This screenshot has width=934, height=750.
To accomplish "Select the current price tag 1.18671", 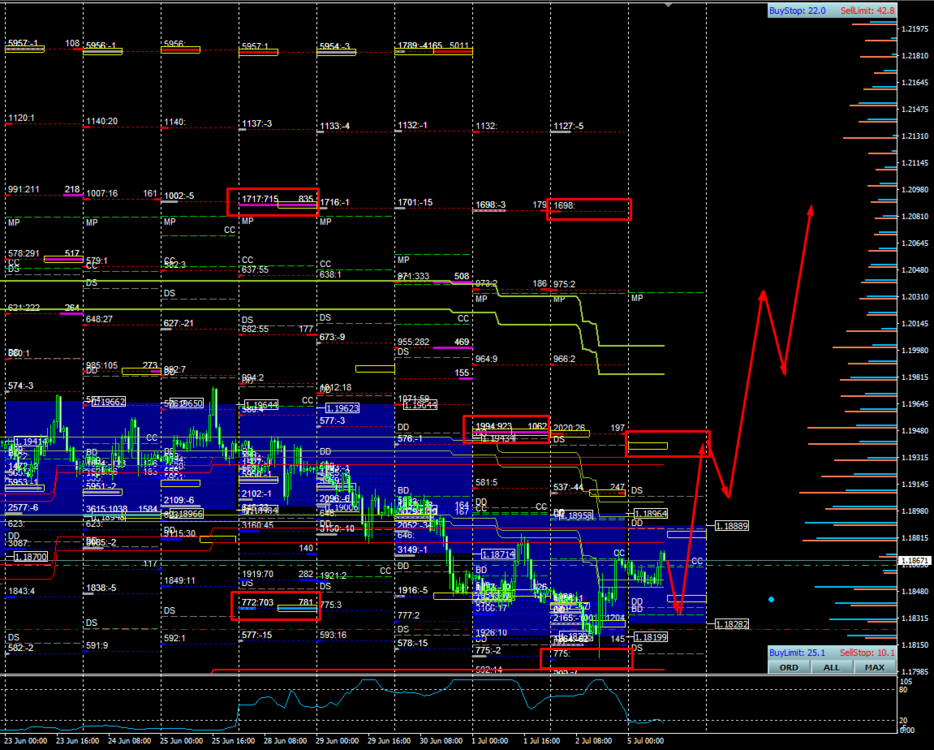I will pyautogui.click(x=914, y=561).
